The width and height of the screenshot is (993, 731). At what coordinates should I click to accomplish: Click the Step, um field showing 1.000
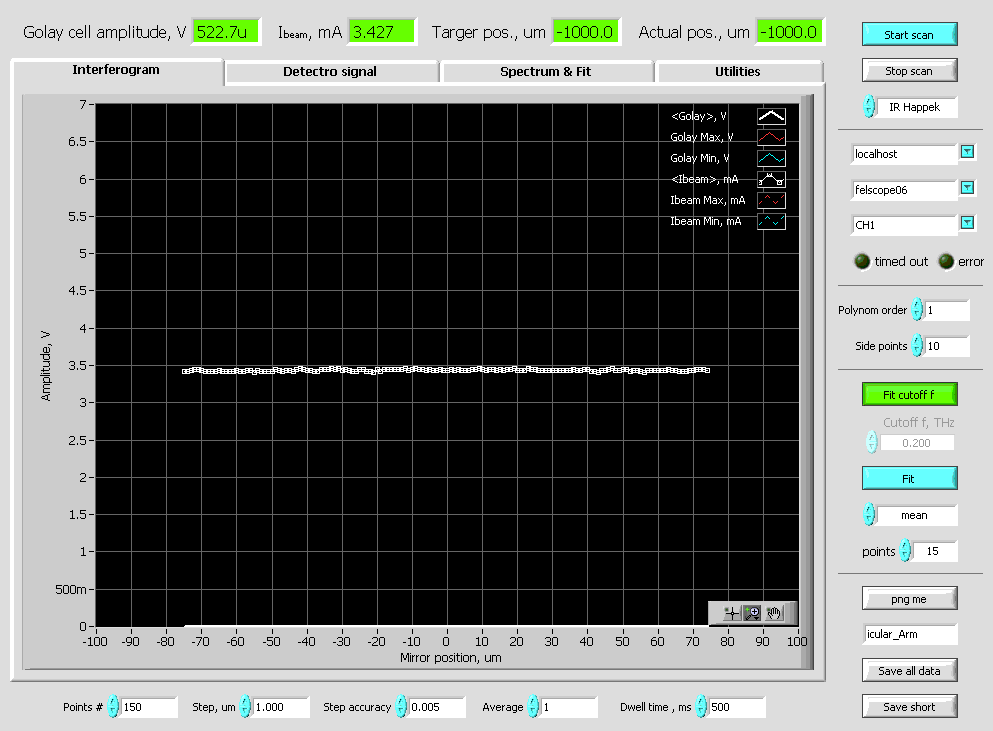click(x=281, y=707)
